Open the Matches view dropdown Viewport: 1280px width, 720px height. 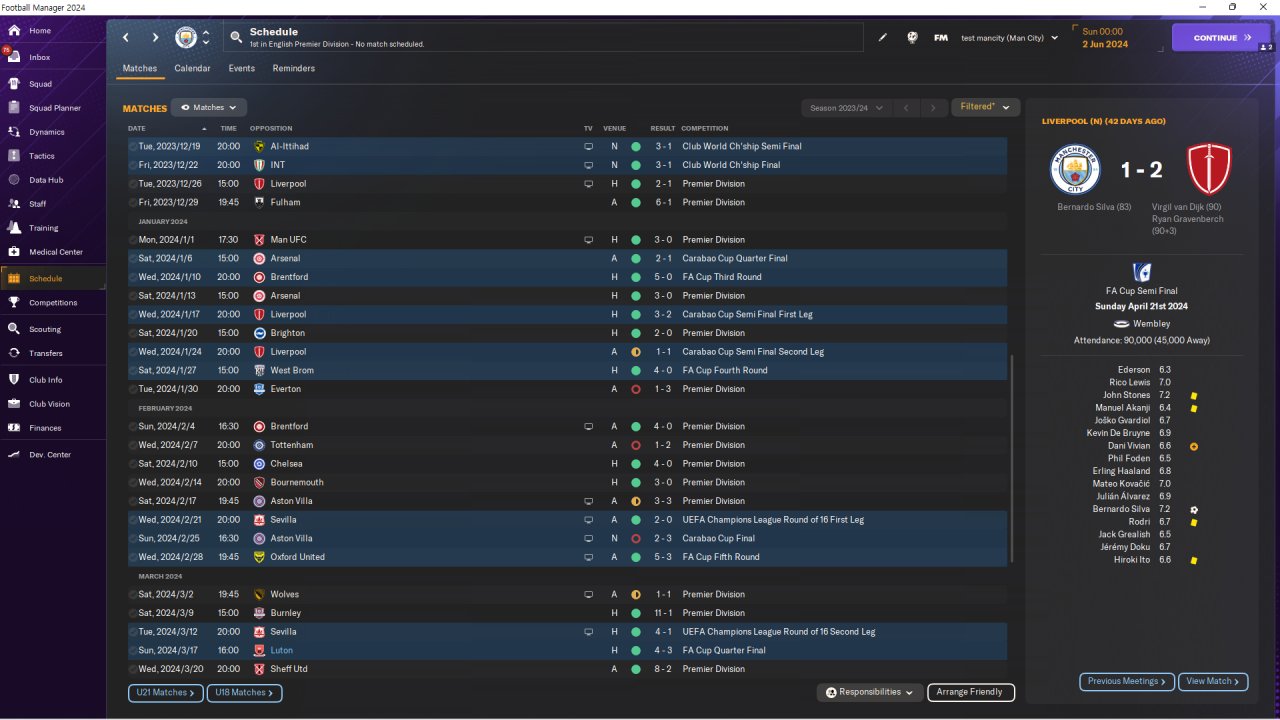209,107
